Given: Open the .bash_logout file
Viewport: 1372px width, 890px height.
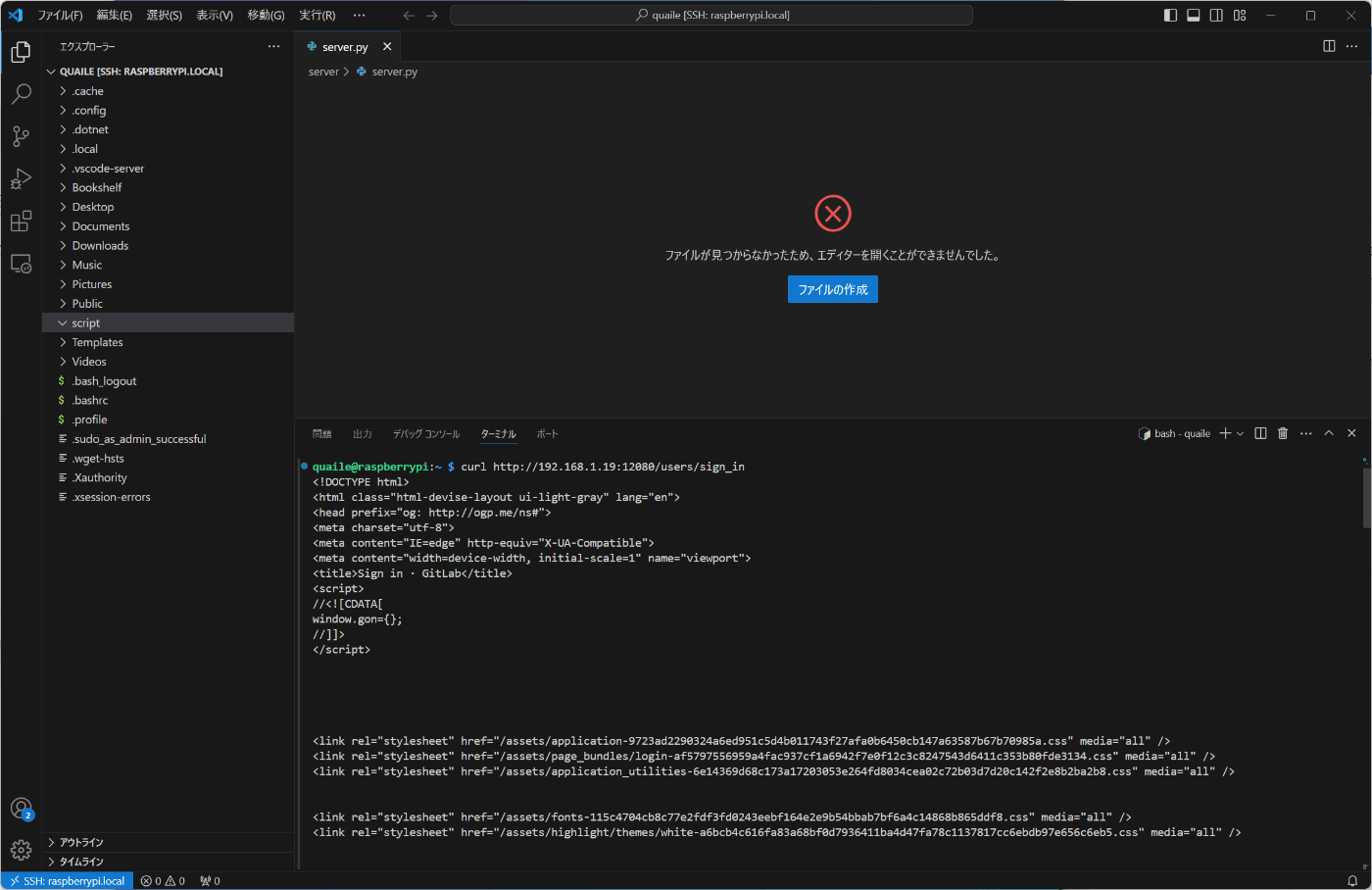Looking at the screenshot, I should coord(169,381).
